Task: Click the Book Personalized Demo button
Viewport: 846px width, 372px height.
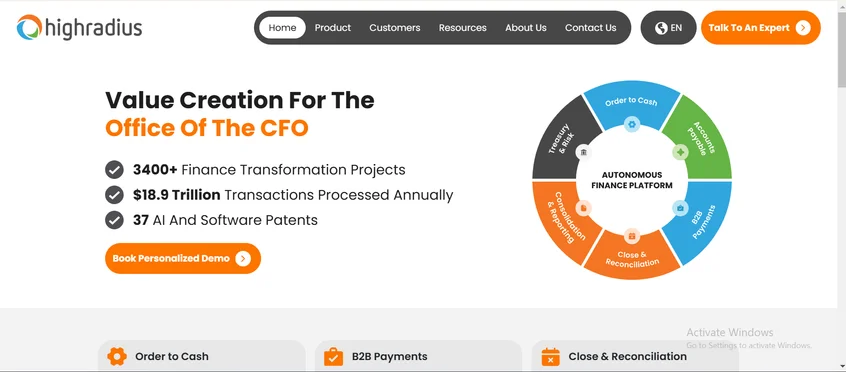Action: [183, 259]
